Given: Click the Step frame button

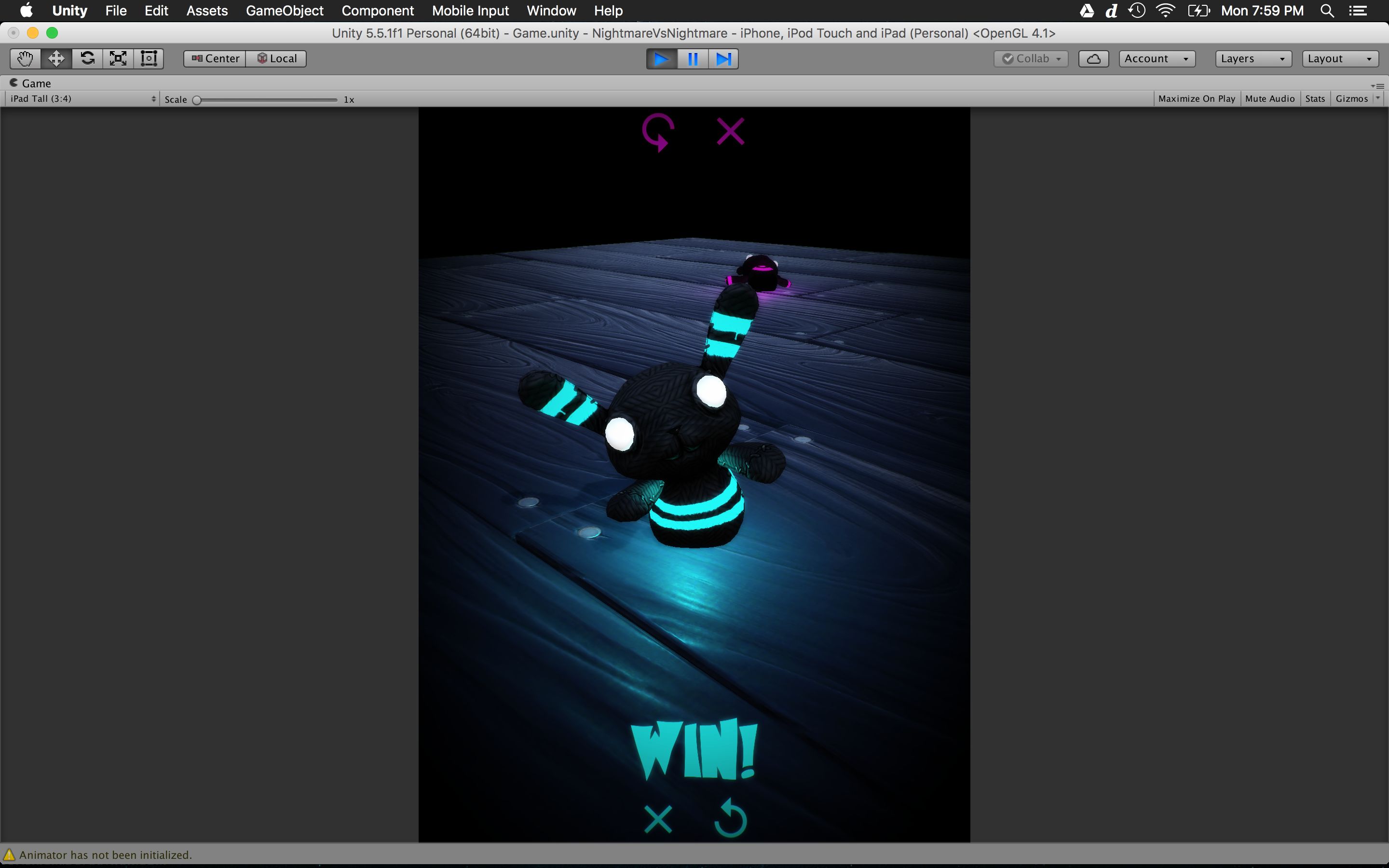Looking at the screenshot, I should (723, 58).
